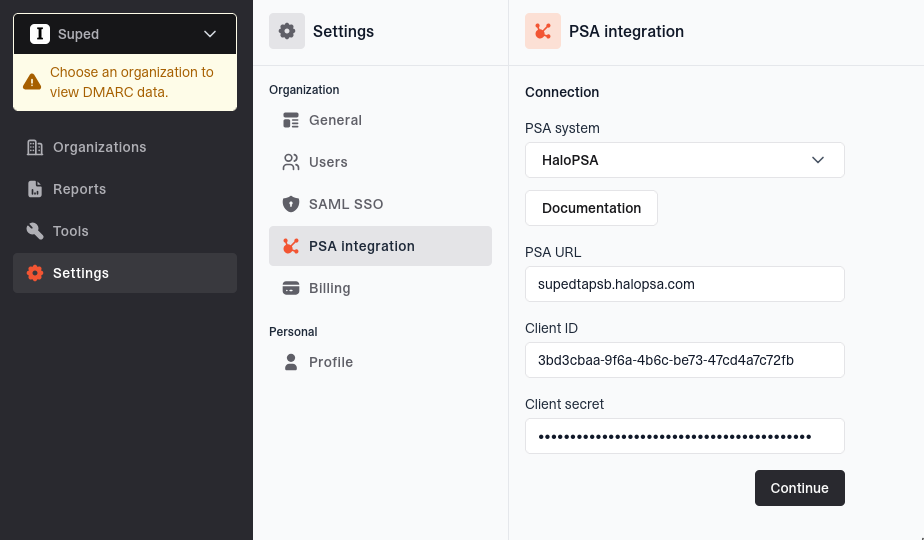Click the PSA system dropdown chevron arrow
This screenshot has height=540, width=924.
[817, 160]
